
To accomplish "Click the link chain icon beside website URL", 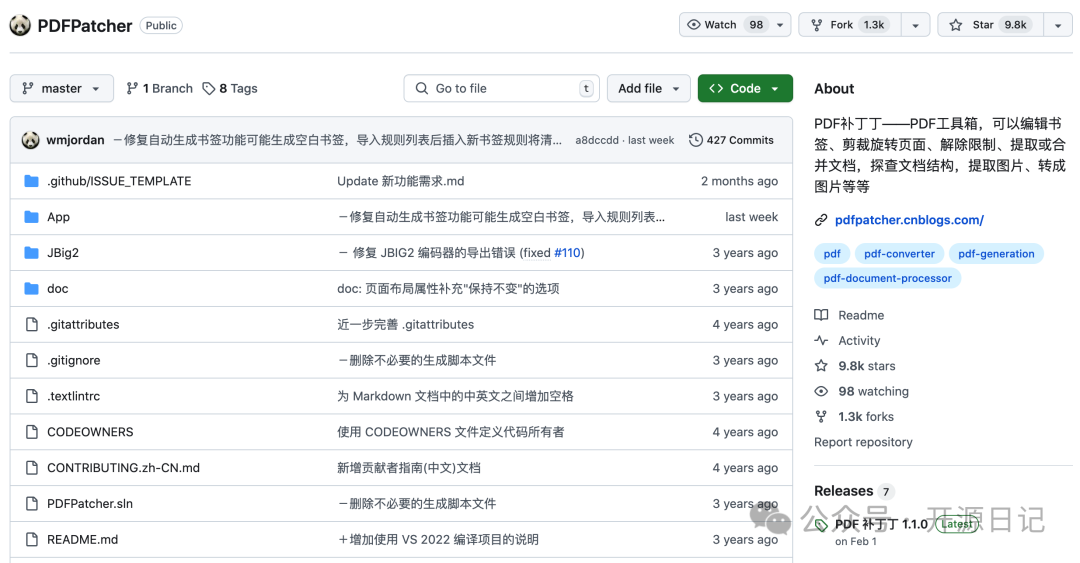I will click(x=821, y=221).
